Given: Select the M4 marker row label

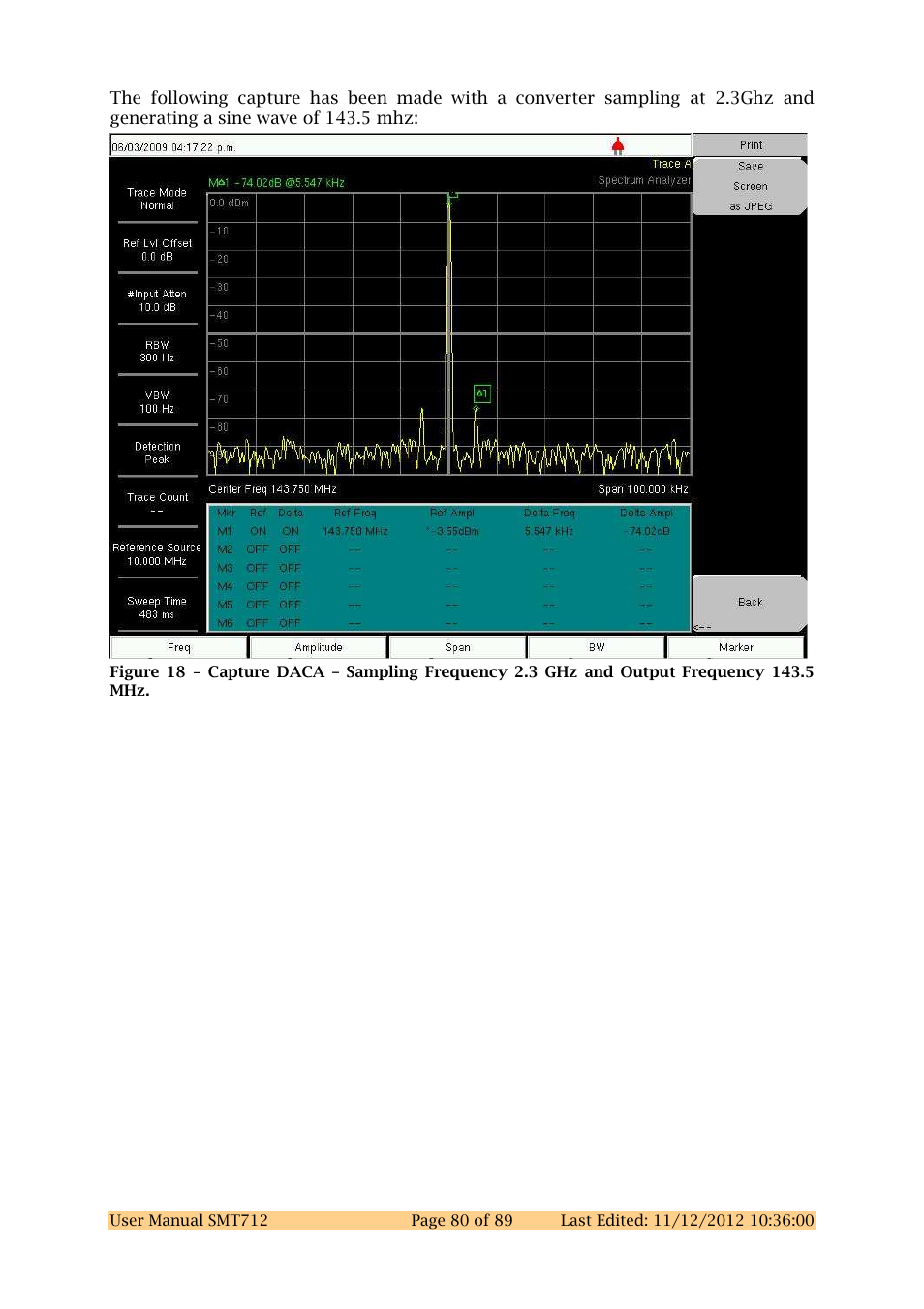Looking at the screenshot, I should [x=226, y=586].
